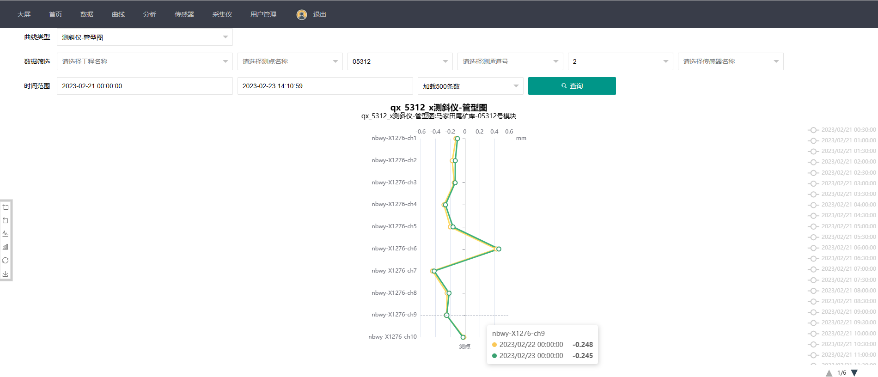The height and width of the screenshot is (377, 878).
Task: Click the zoom reset toolbox icon
Action: pos(6,220)
